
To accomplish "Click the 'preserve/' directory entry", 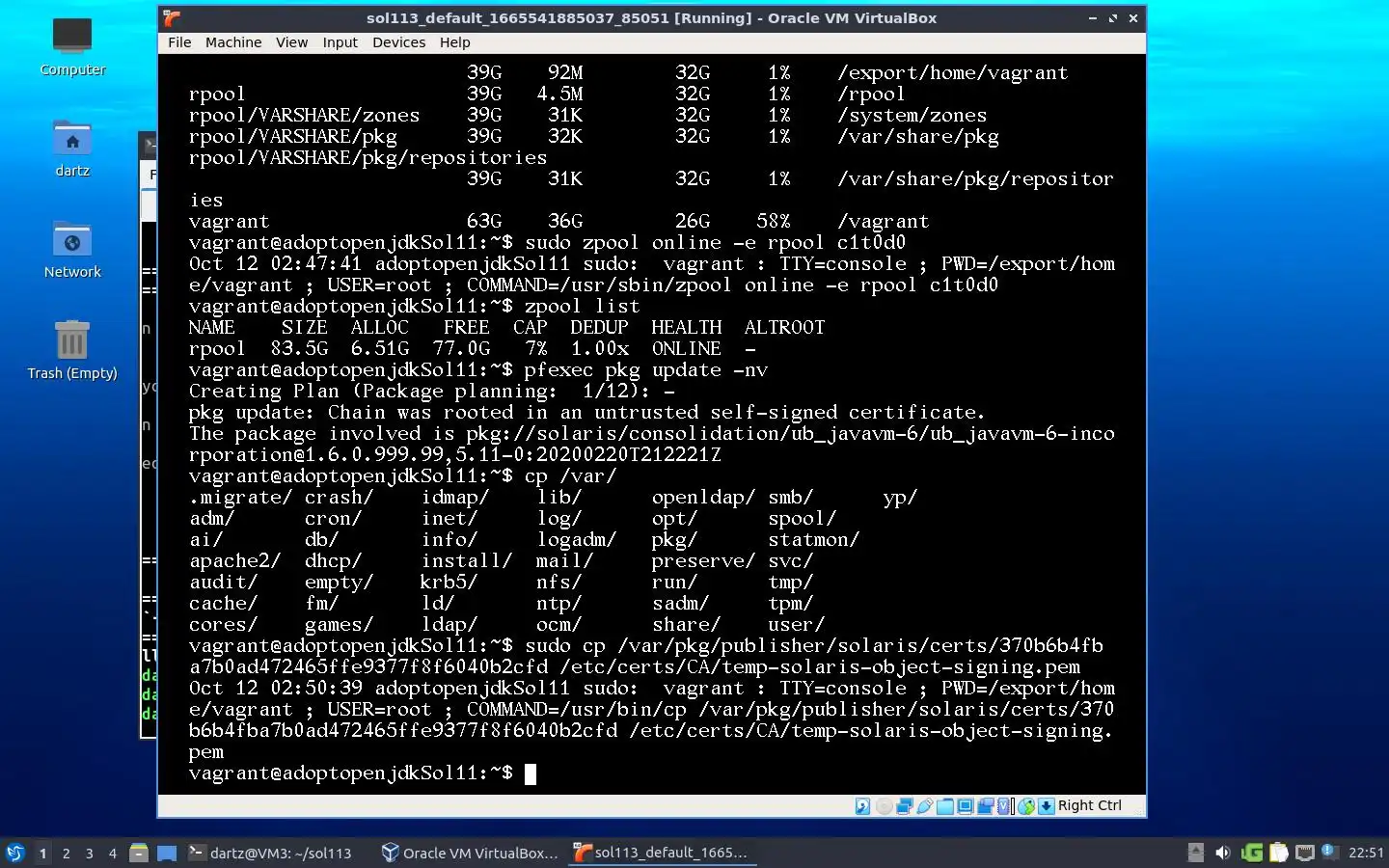I will coord(703,560).
